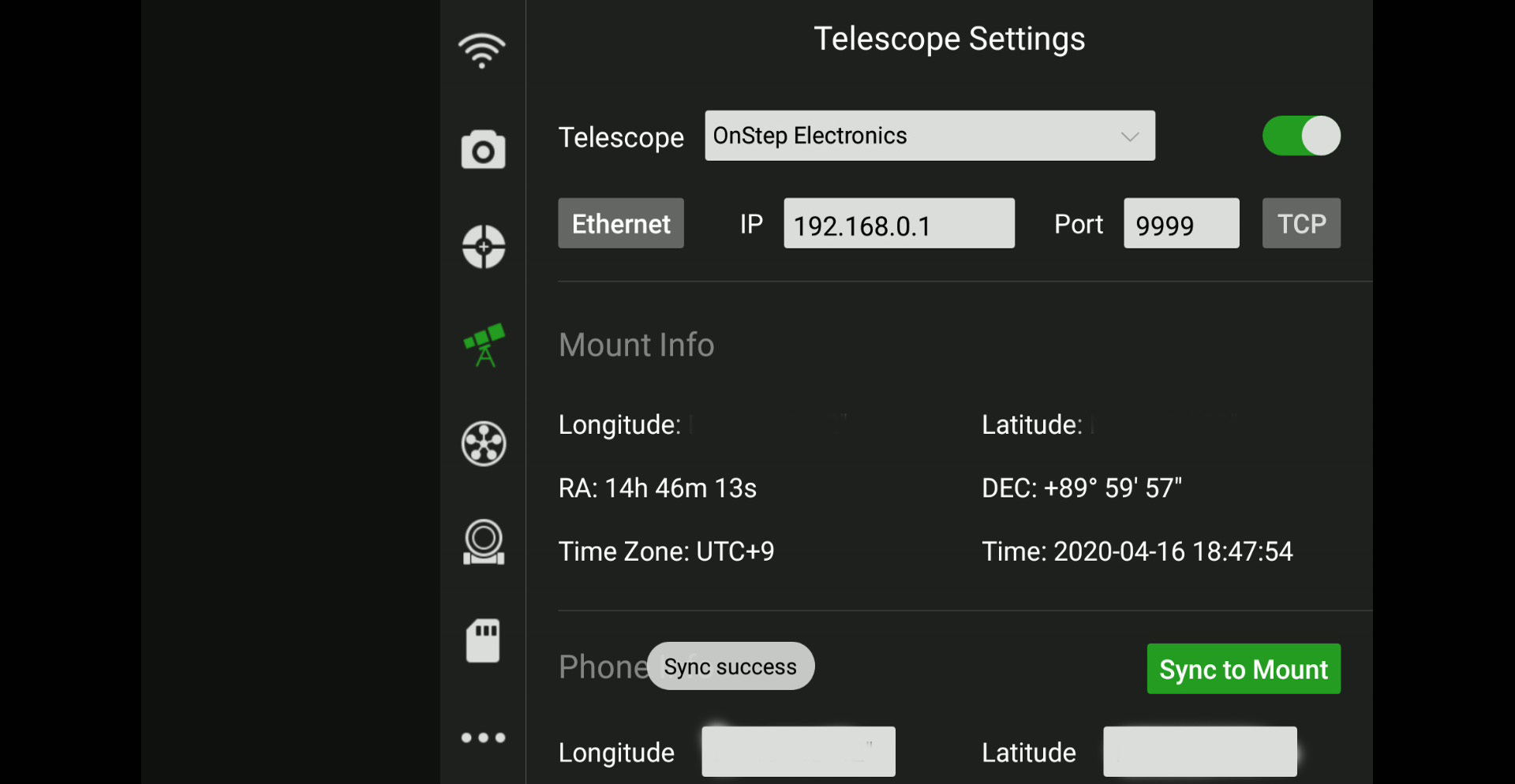1515x784 pixels.
Task: Tap the Sync success toast message
Action: point(731,666)
